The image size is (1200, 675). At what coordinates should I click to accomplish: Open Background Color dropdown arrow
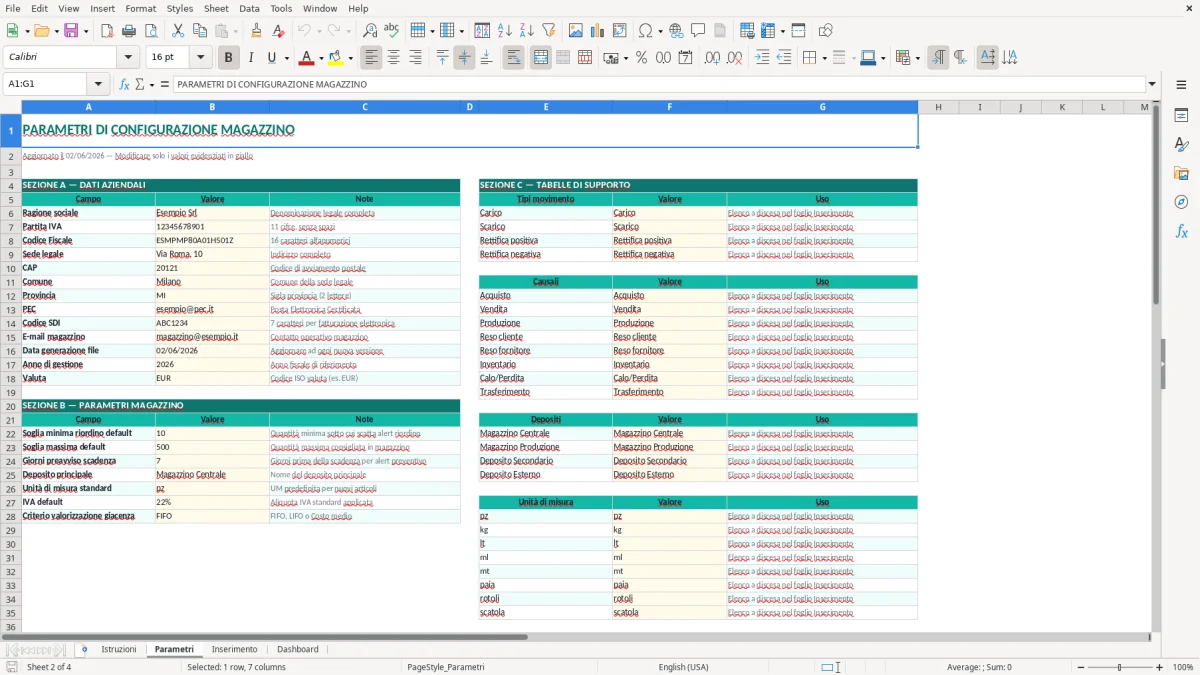[x=350, y=58]
